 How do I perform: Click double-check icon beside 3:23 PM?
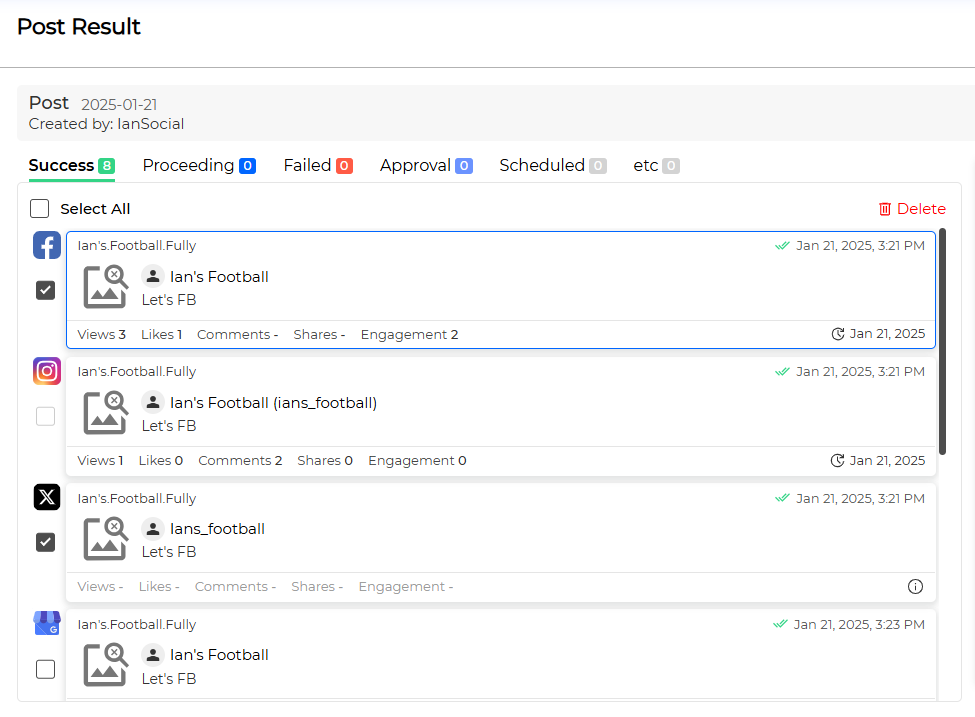(780, 624)
